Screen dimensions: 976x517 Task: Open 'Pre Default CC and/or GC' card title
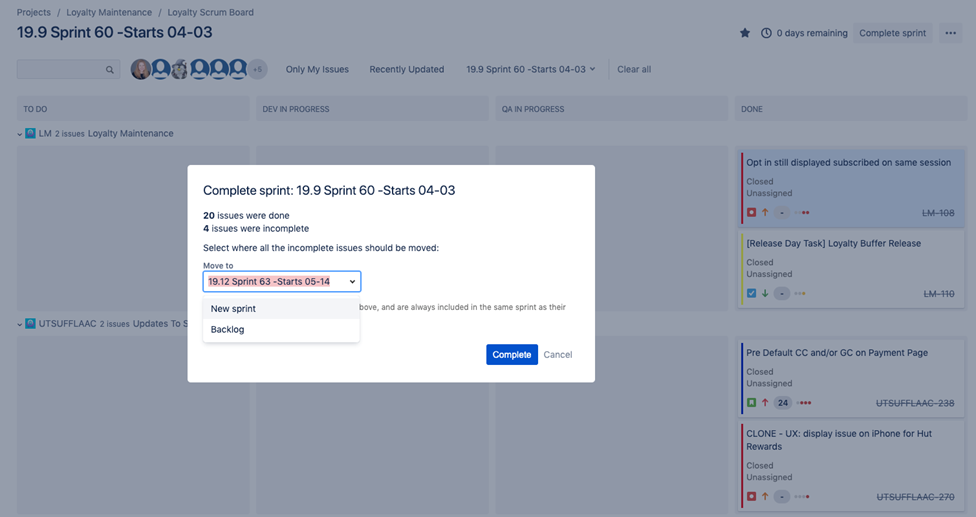click(x=837, y=353)
